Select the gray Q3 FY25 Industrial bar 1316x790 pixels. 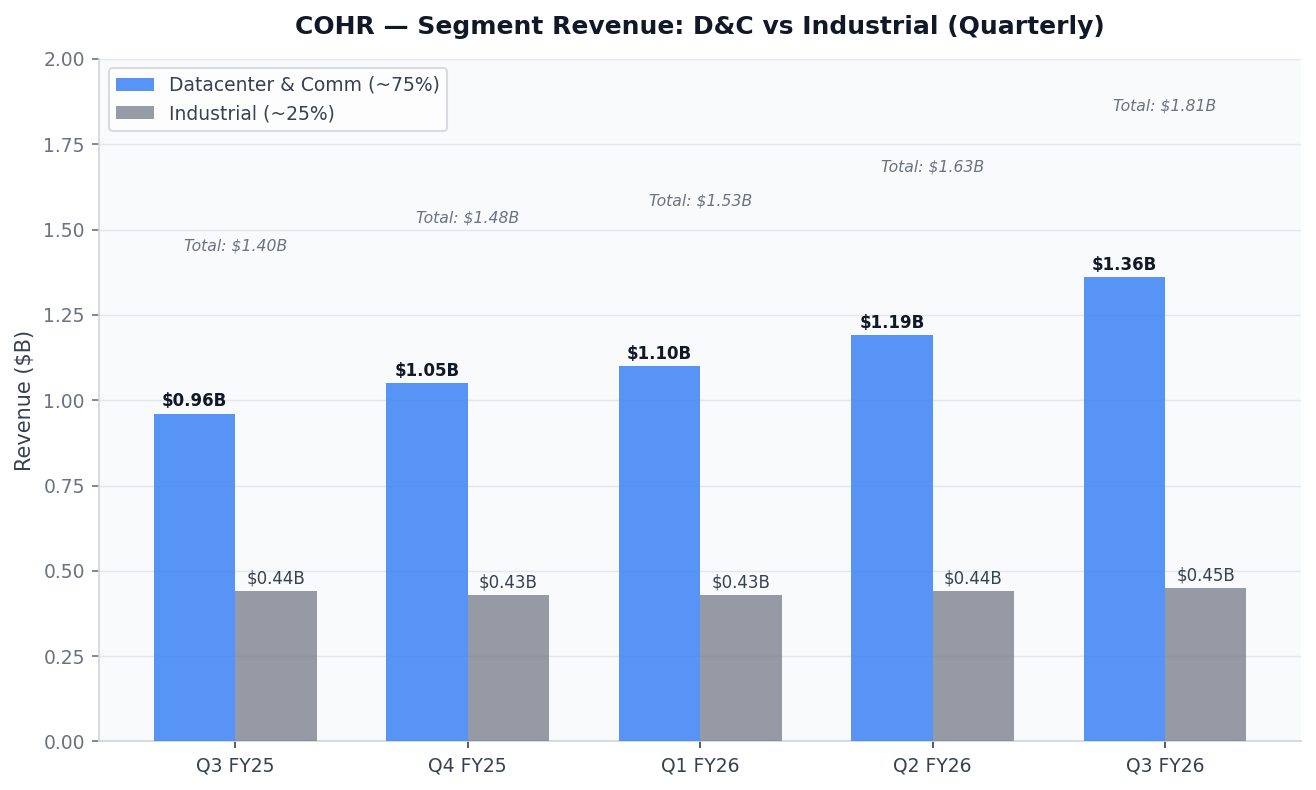tap(276, 666)
